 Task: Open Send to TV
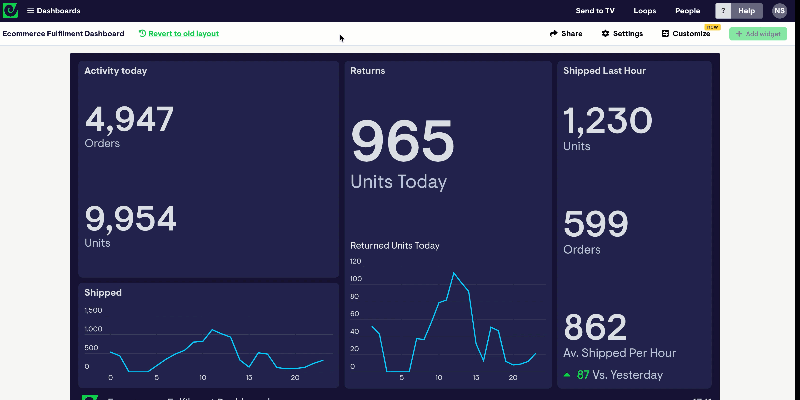pos(595,11)
